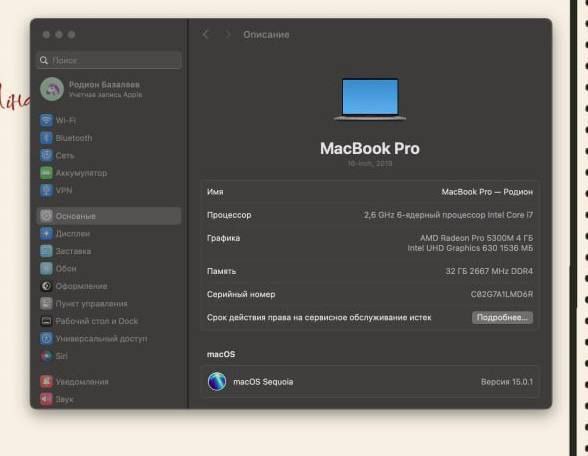This screenshot has width=588, height=456.
Task: Go forward with the right chevron
Action: click(x=227, y=34)
